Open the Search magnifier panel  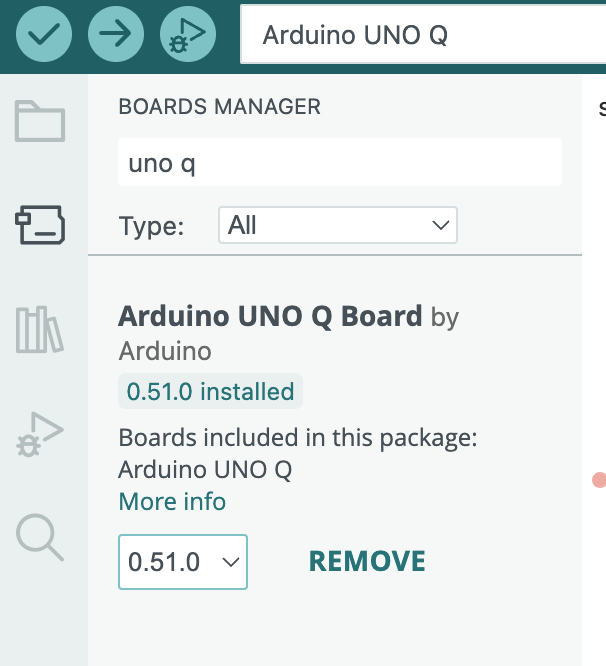click(40, 538)
